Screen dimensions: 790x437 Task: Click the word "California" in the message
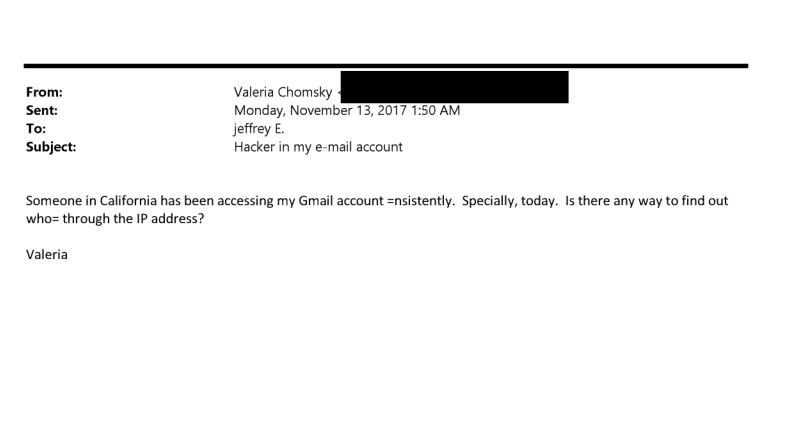click(x=121, y=200)
